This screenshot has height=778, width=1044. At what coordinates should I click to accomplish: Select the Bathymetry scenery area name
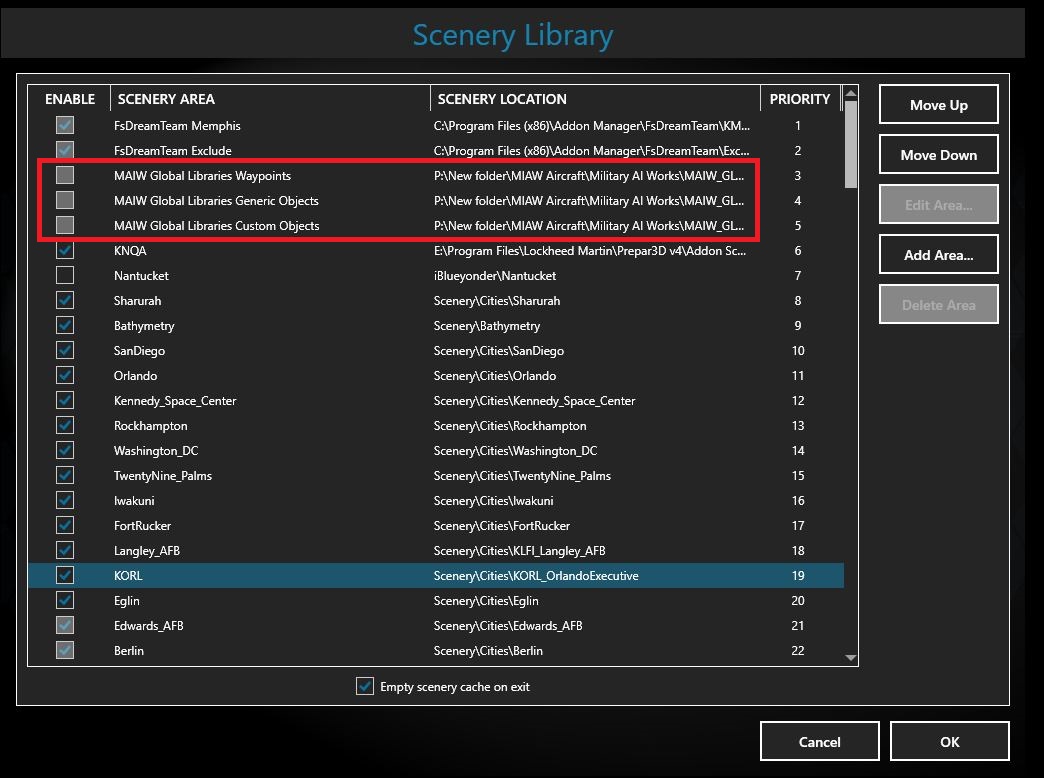144,325
